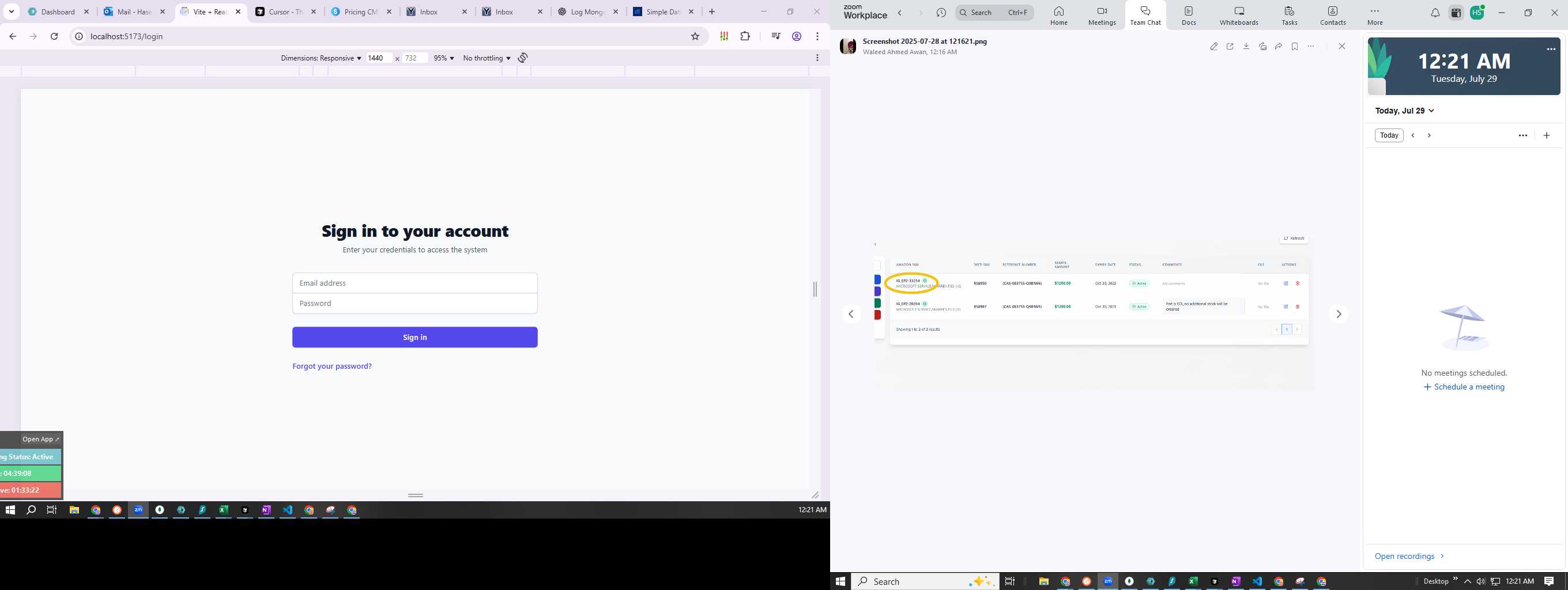Image resolution: width=1568 pixels, height=590 pixels.
Task: Click the Open App button on tracker widget
Action: (40, 439)
